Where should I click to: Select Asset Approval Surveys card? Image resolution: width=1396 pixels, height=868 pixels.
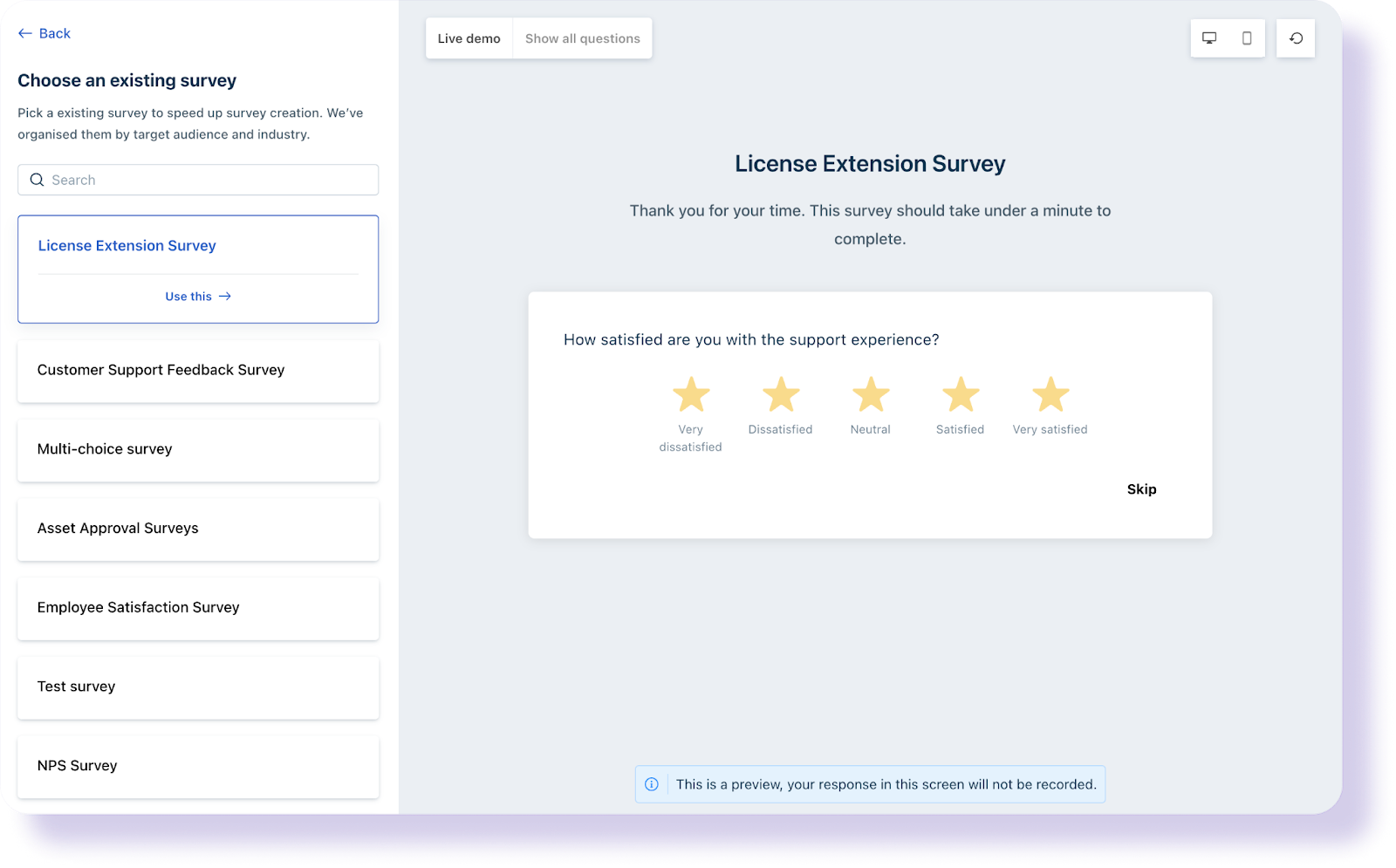coord(198,530)
